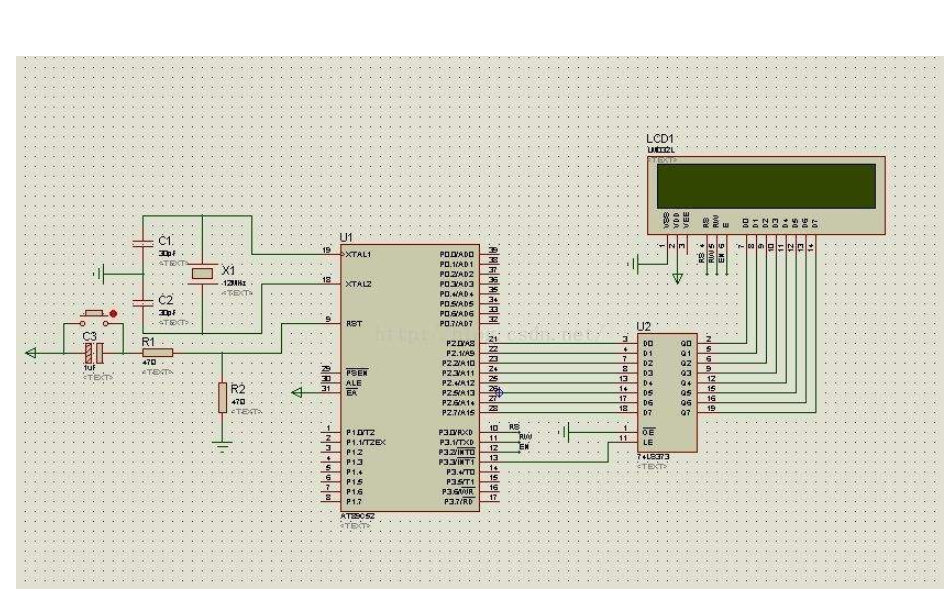This screenshot has height=593, width=949.
Task: Select ground symbol below resistor R2
Action: (223, 448)
